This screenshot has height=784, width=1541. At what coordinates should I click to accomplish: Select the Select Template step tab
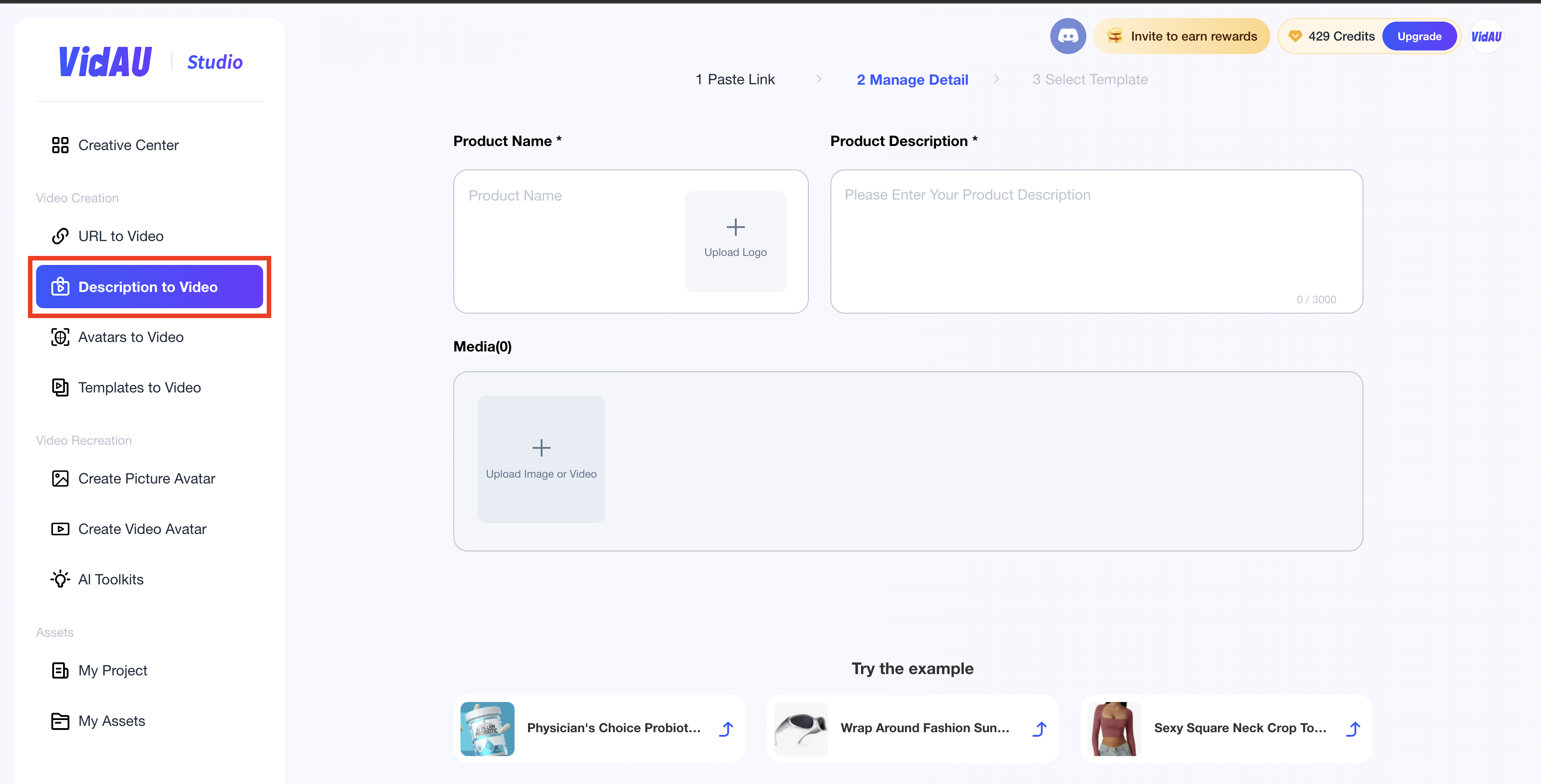point(1090,78)
